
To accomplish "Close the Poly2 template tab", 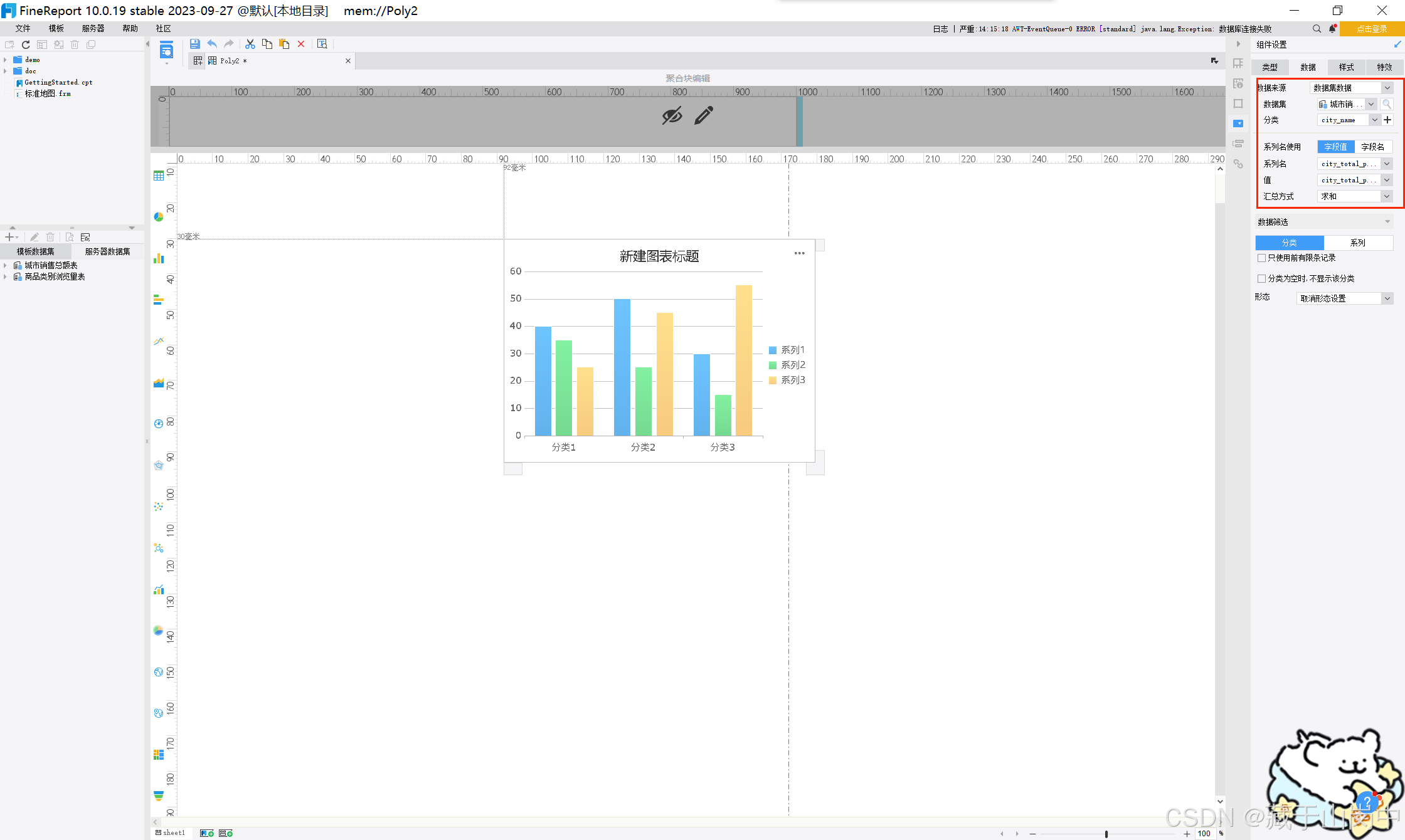I will pos(348,61).
